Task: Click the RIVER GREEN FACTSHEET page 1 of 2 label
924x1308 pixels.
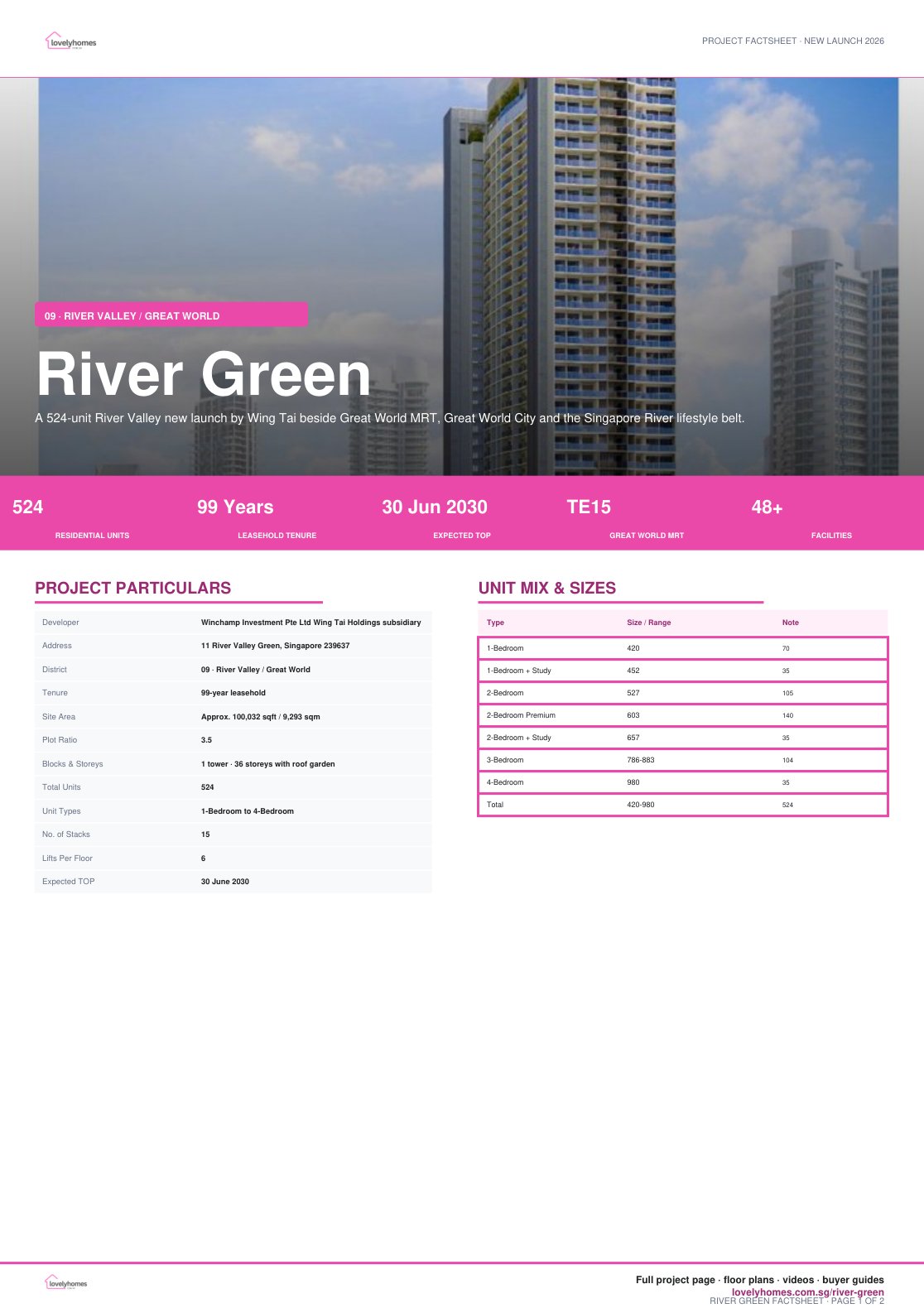Action: pyautogui.click(x=796, y=1301)
